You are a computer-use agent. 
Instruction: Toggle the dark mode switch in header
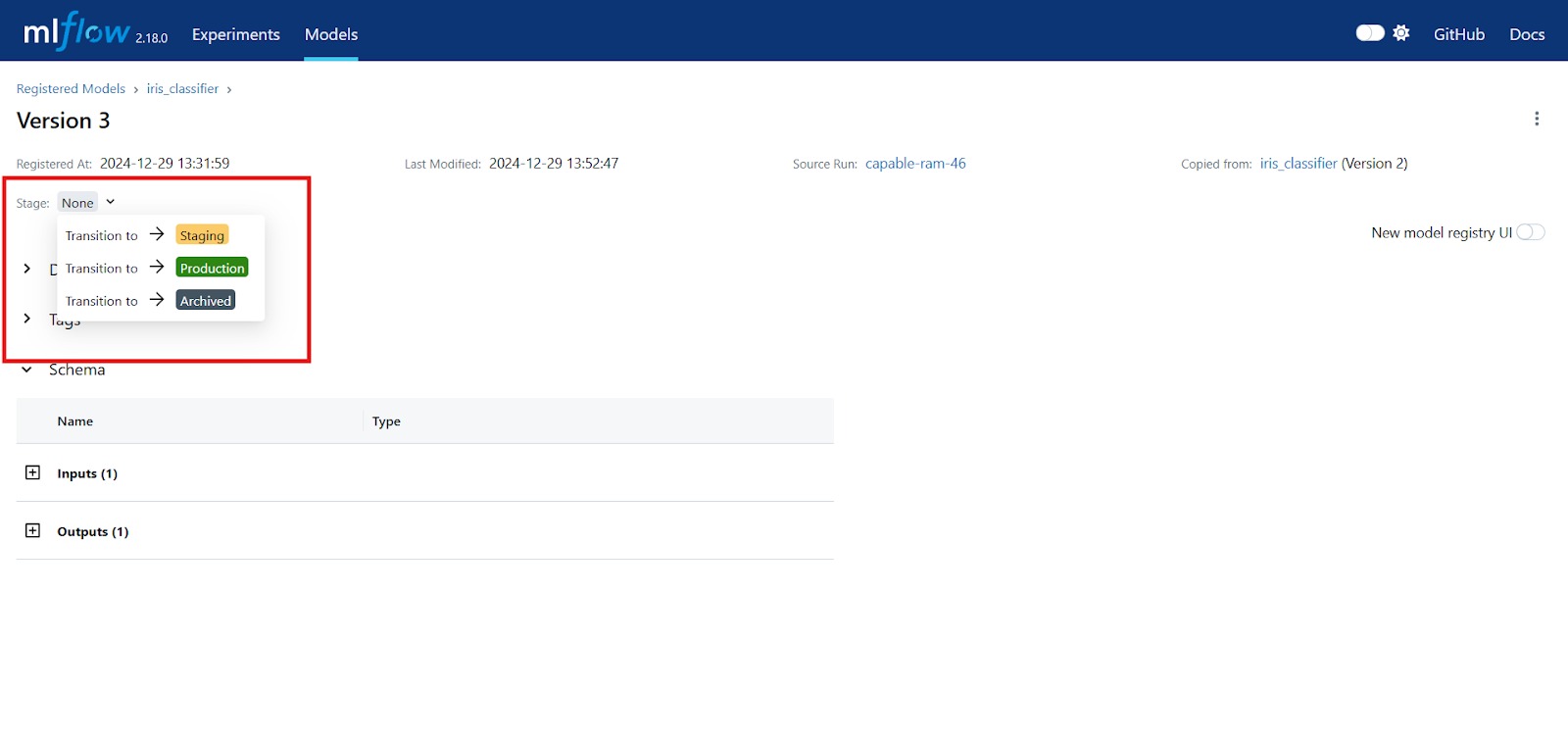click(1369, 33)
